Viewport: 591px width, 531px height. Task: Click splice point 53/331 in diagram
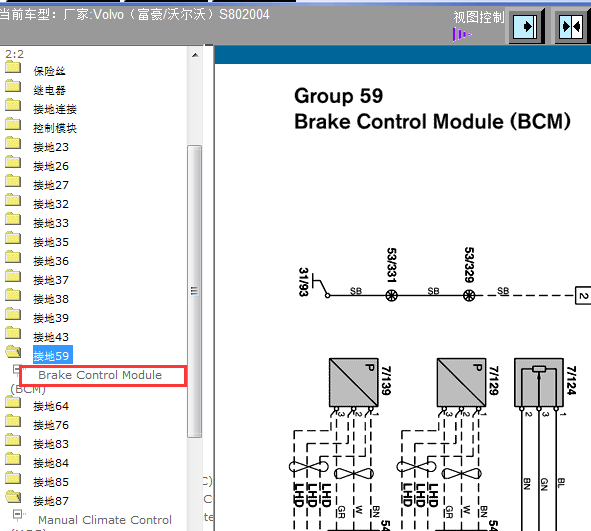click(x=392, y=295)
